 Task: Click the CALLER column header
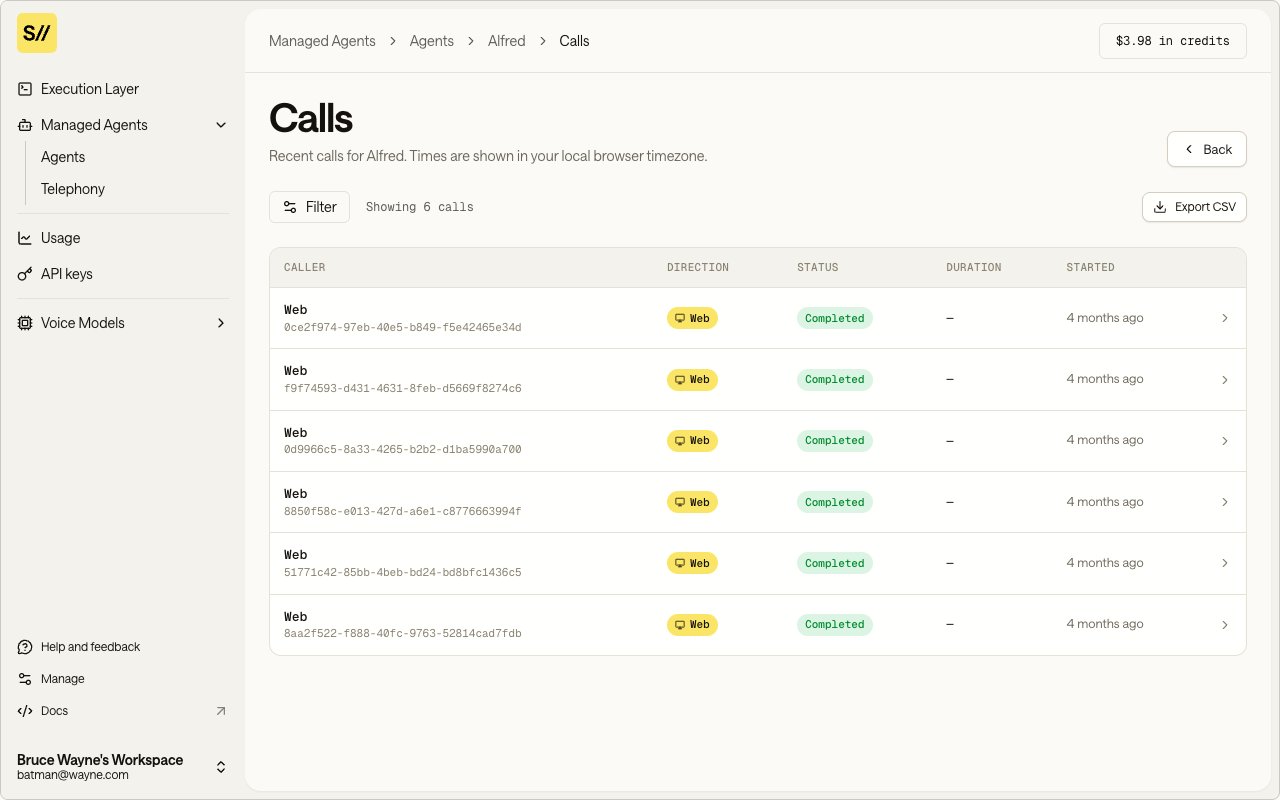coord(305,267)
